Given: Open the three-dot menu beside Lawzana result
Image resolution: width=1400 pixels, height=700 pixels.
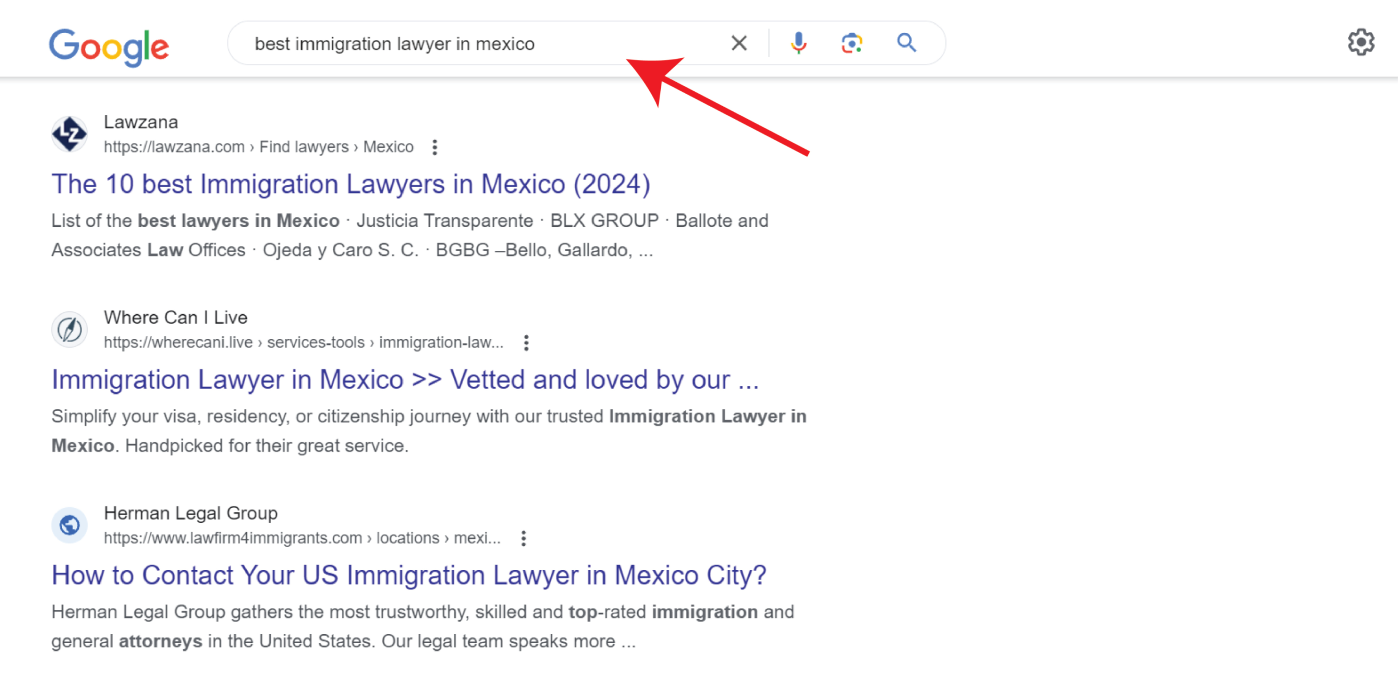Looking at the screenshot, I should click(x=434, y=147).
